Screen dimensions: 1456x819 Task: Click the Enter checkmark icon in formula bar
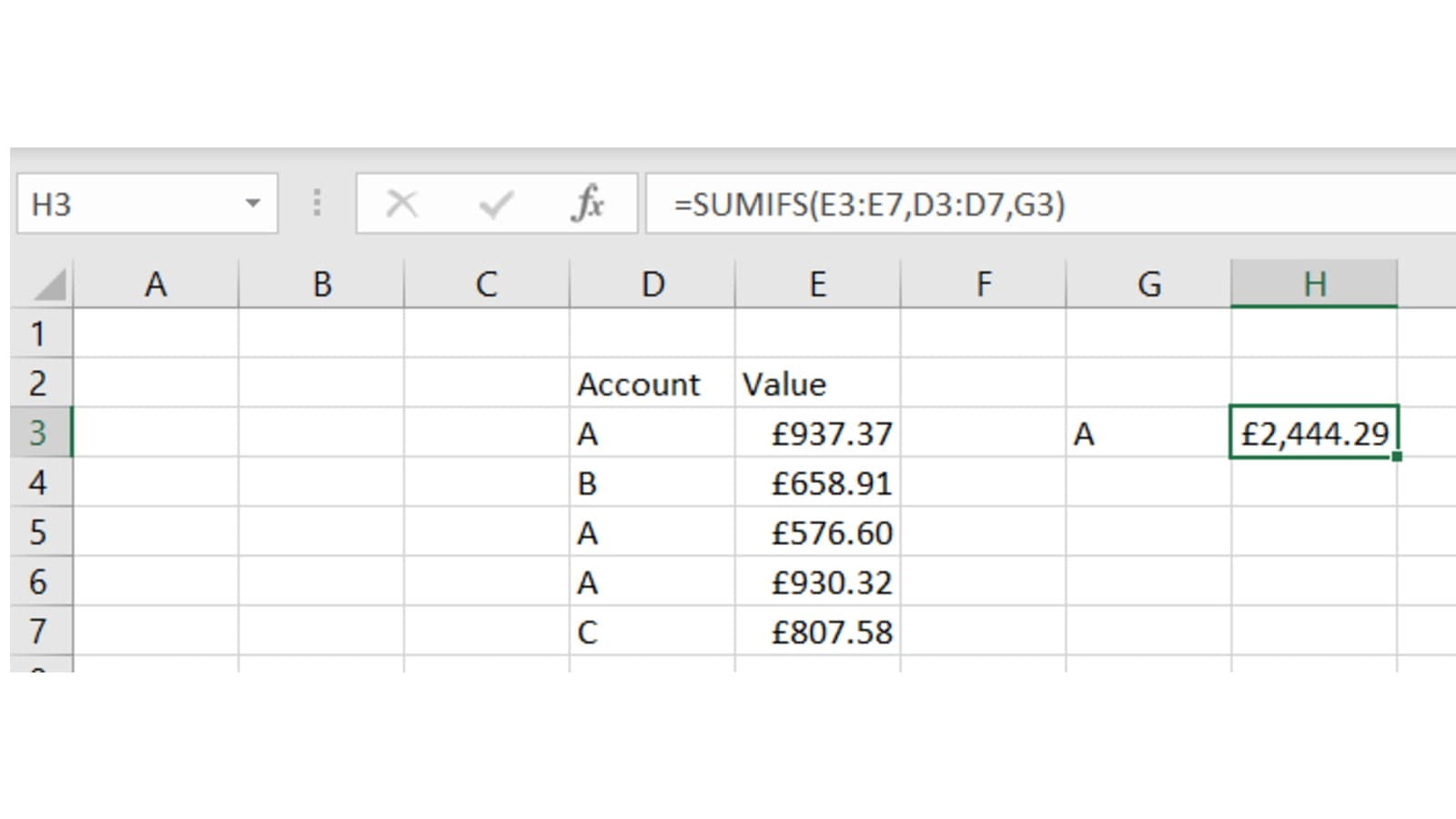click(x=496, y=204)
